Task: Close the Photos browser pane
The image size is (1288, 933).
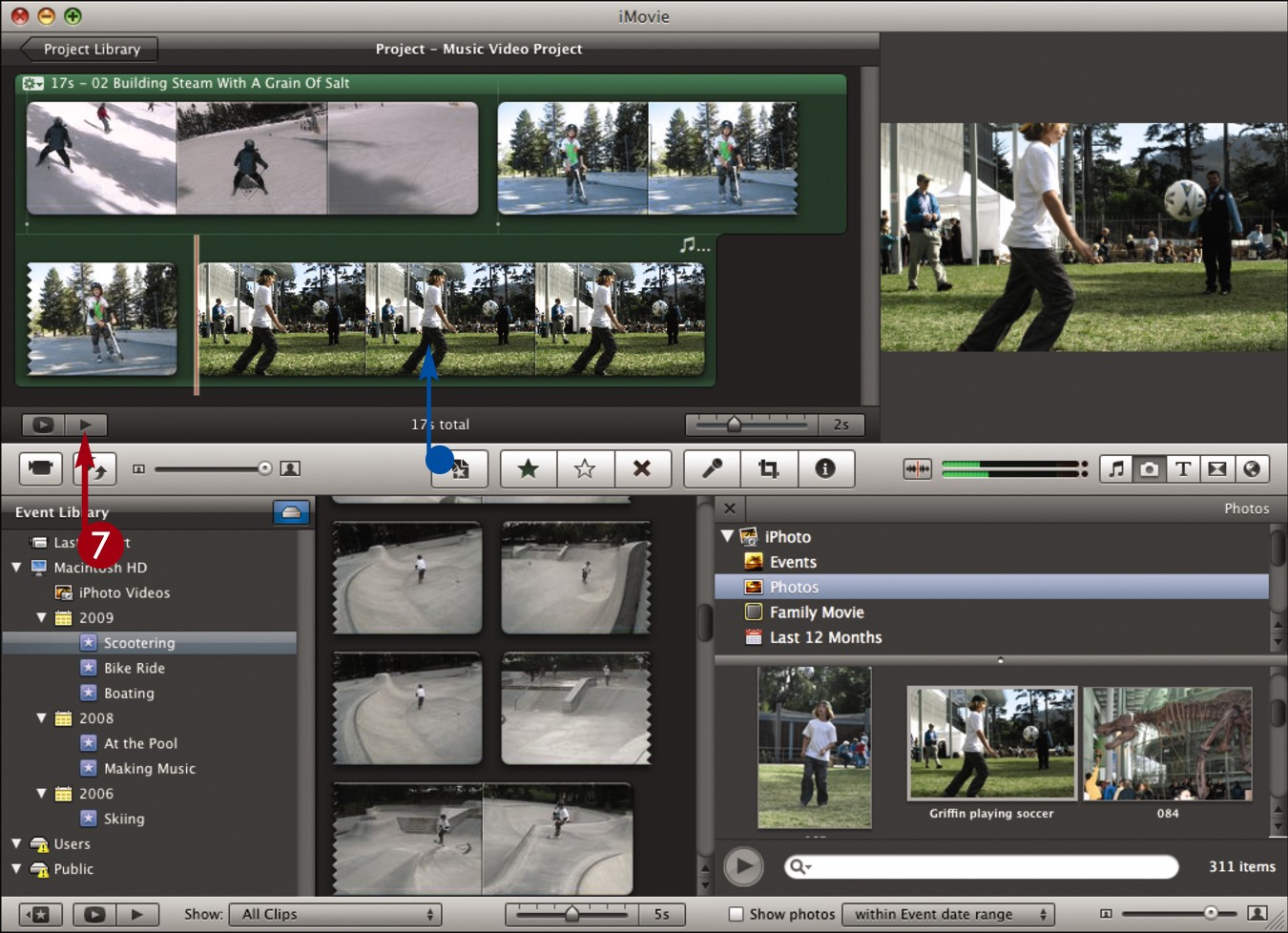Action: pyautogui.click(x=730, y=508)
